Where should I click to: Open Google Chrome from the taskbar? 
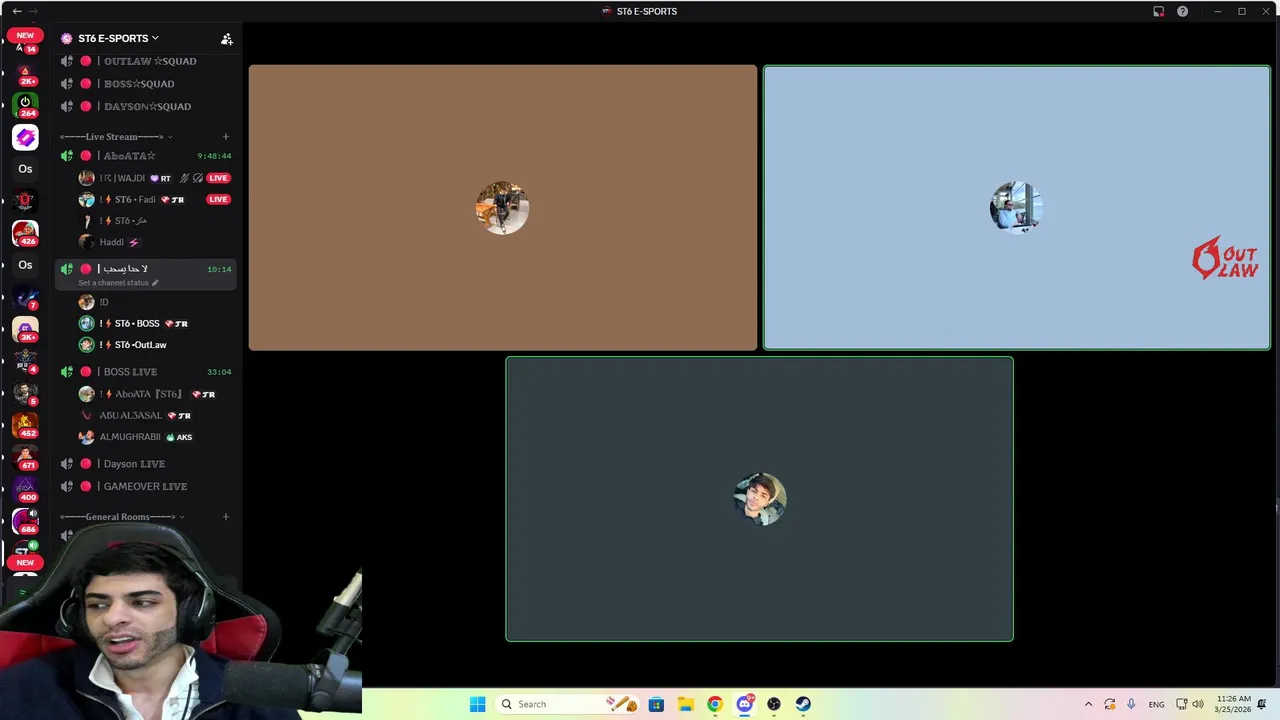tap(714, 704)
